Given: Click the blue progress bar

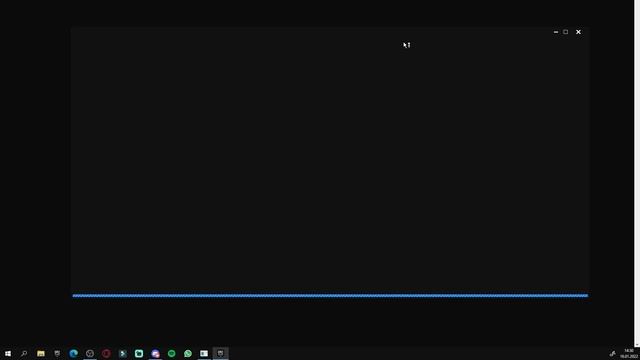Looking at the screenshot, I should 330,296.
